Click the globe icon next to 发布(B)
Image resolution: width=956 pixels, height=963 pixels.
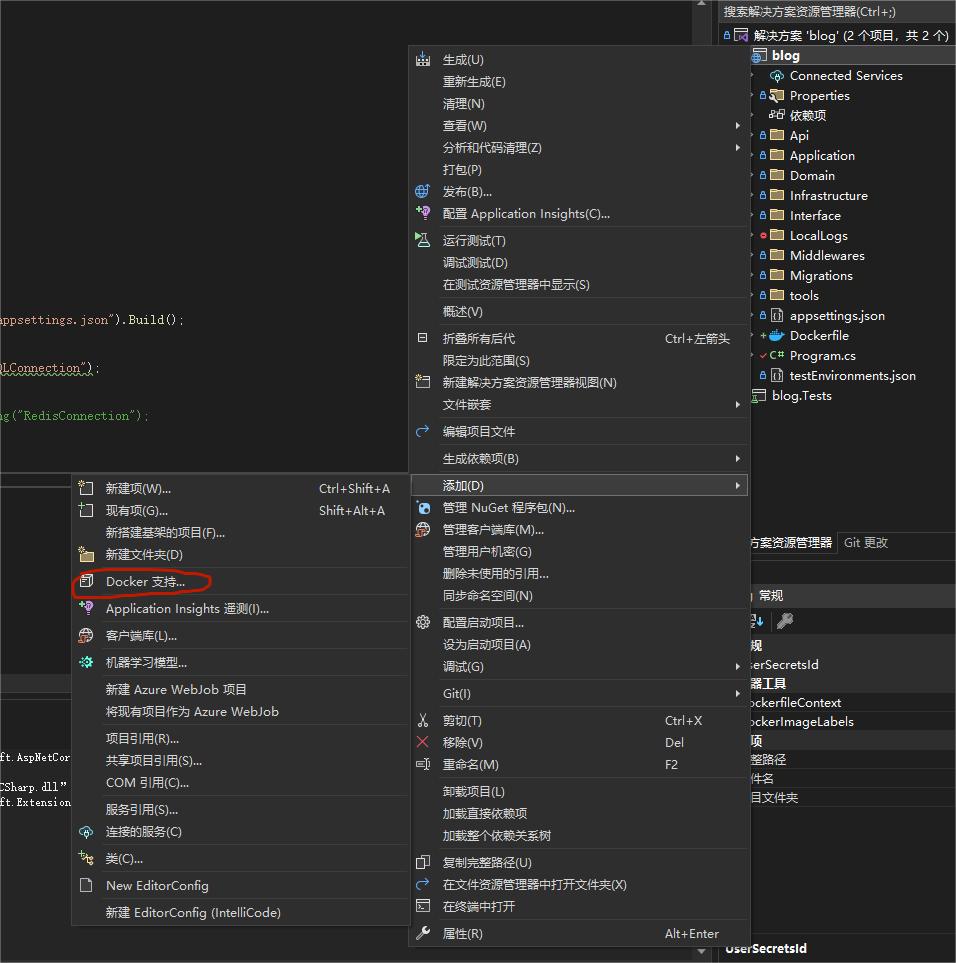423,191
